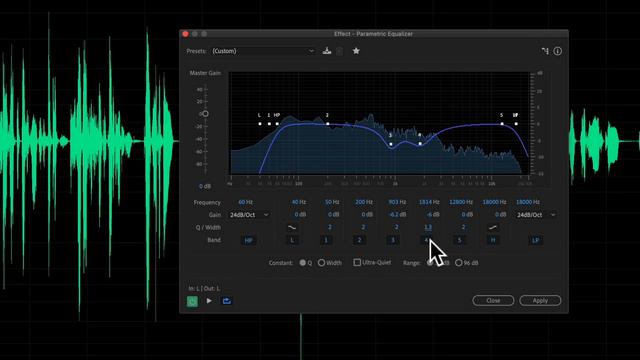Open the channel map editor icon
The width and height of the screenshot is (640, 360).
pyautogui.click(x=545, y=51)
